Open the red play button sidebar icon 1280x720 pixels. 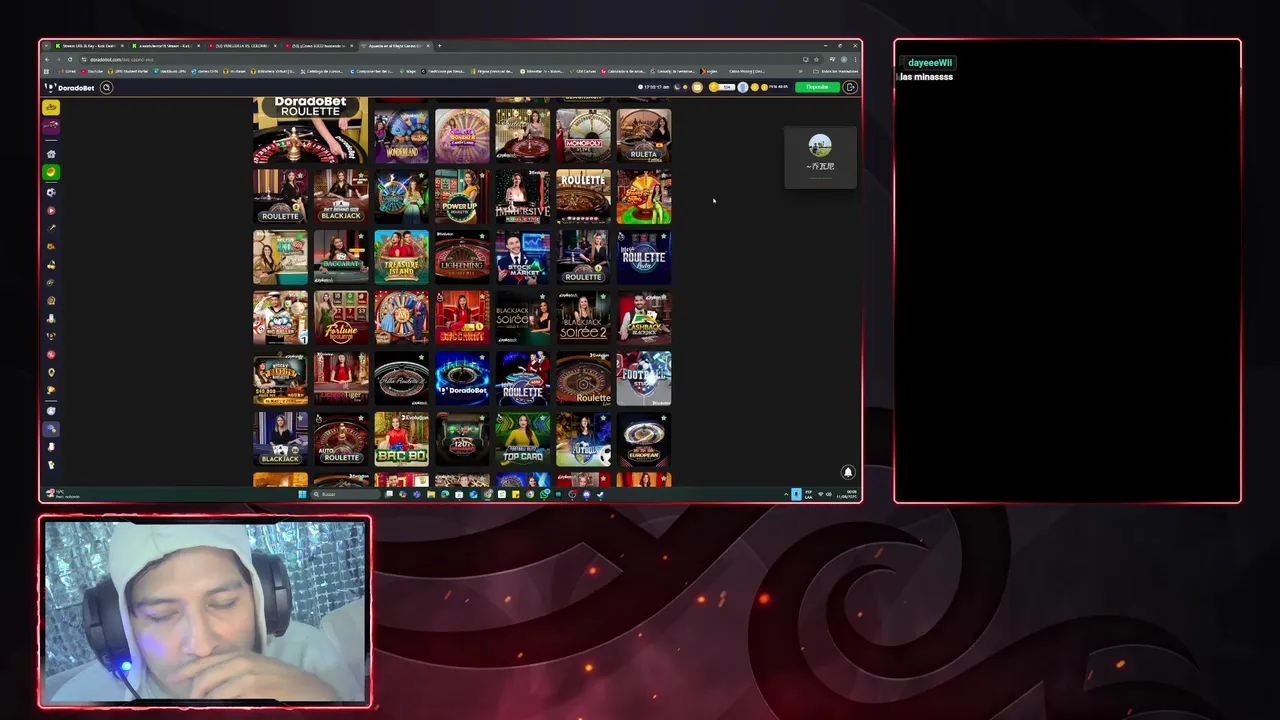[51, 210]
